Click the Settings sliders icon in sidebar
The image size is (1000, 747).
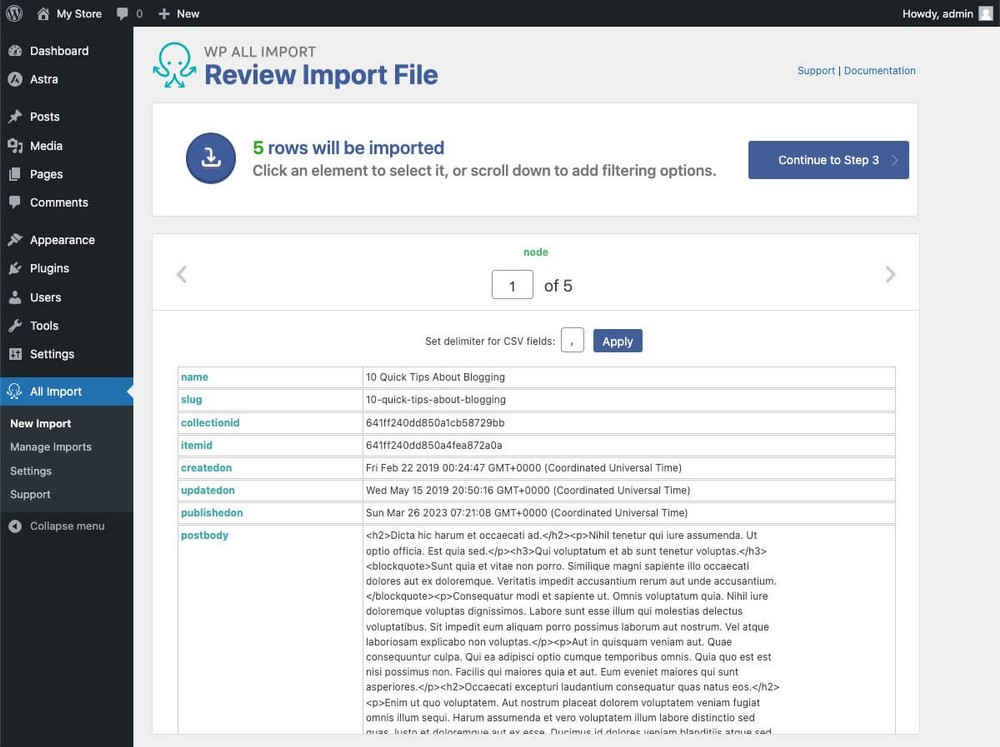click(15, 354)
